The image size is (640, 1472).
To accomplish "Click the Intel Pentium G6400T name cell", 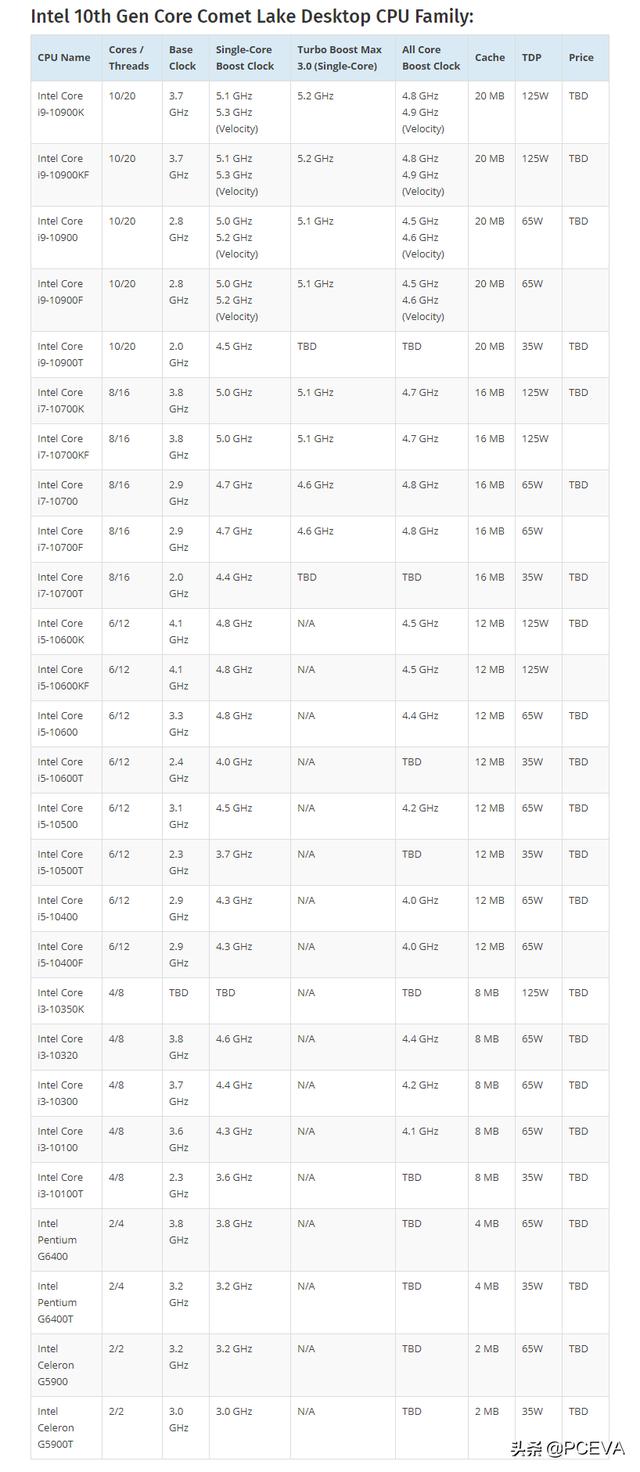I will [57, 1302].
